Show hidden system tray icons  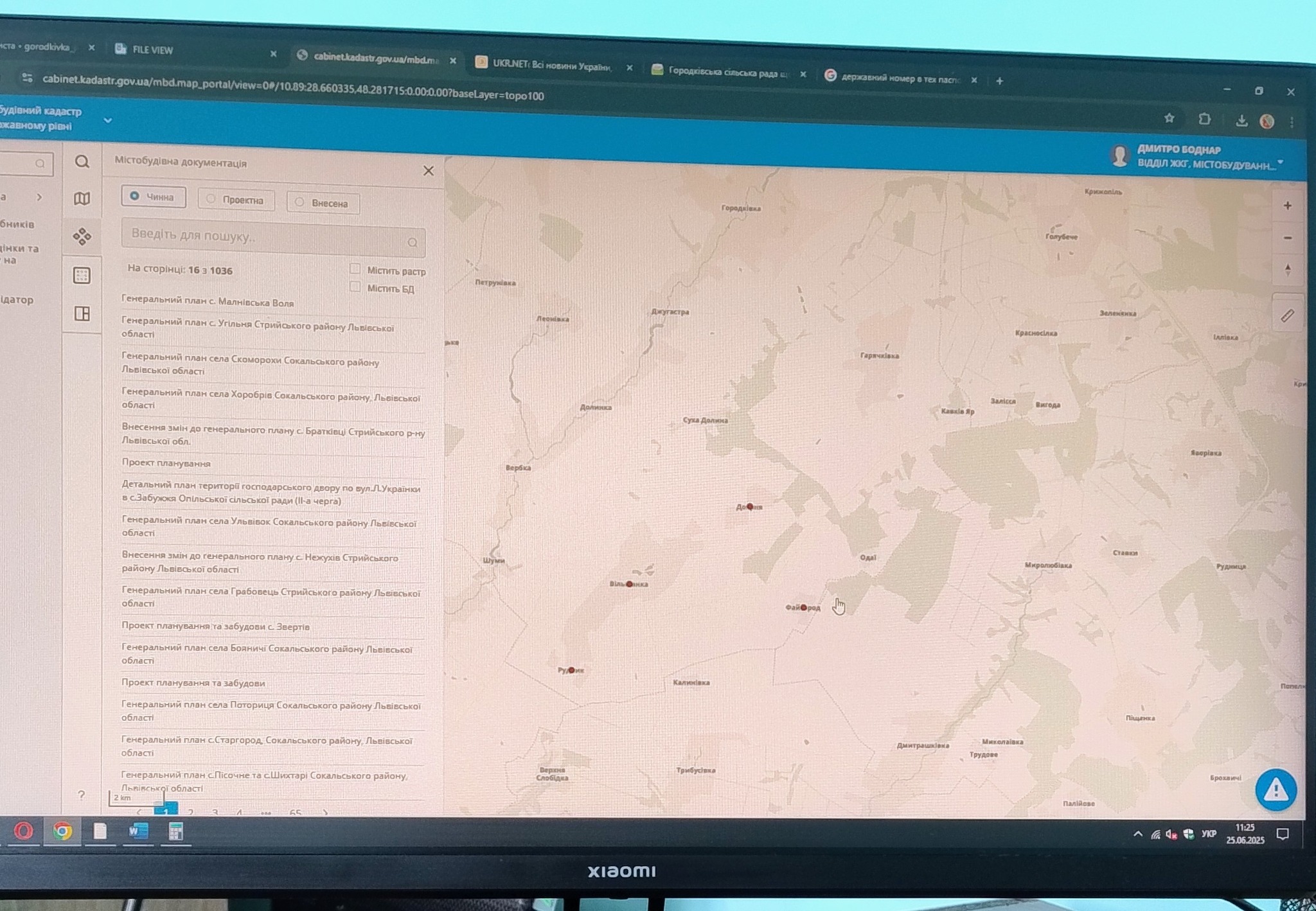(1138, 834)
